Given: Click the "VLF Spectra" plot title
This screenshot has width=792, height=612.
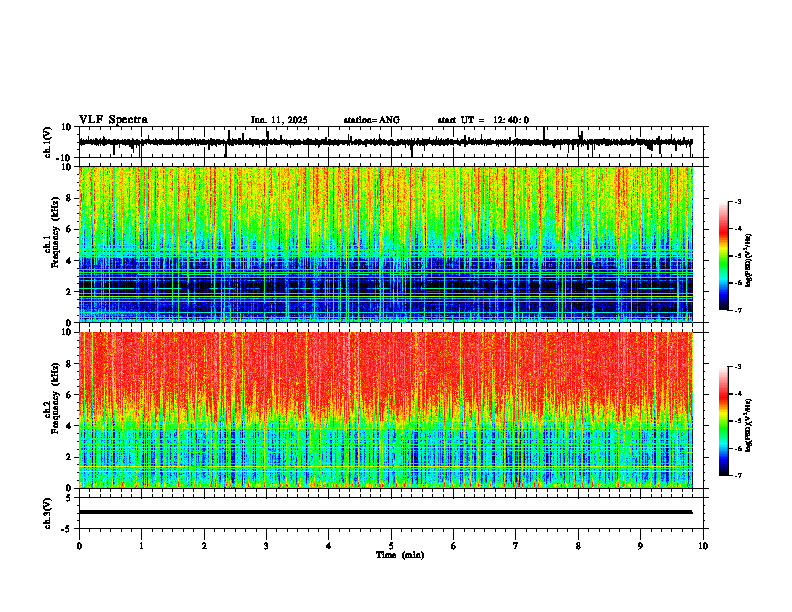Looking at the screenshot, I should [x=113, y=120].
